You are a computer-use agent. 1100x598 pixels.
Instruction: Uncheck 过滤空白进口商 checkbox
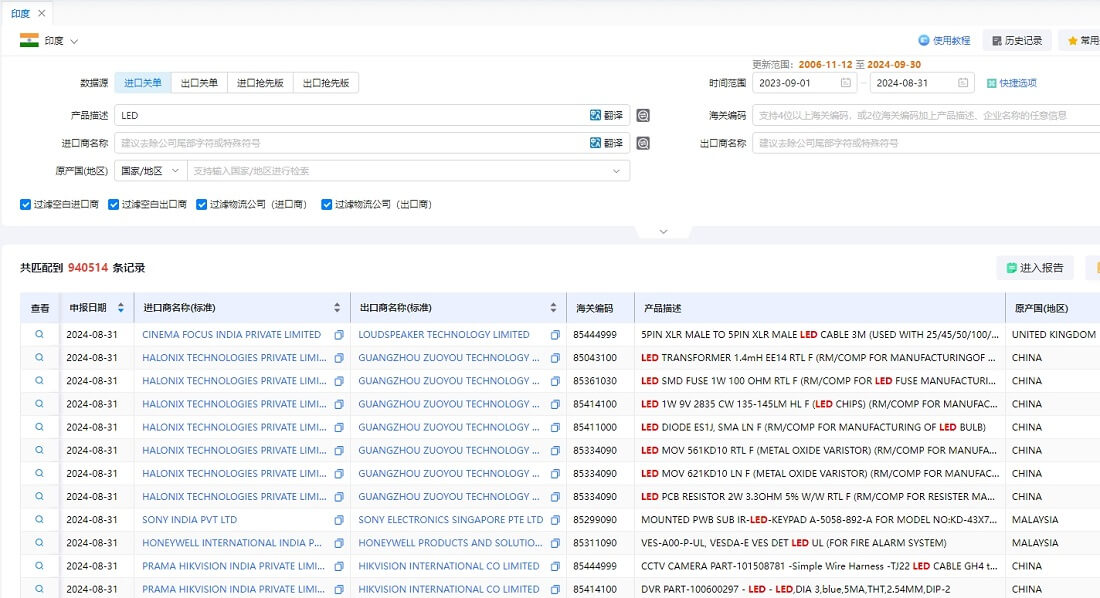pos(25,204)
